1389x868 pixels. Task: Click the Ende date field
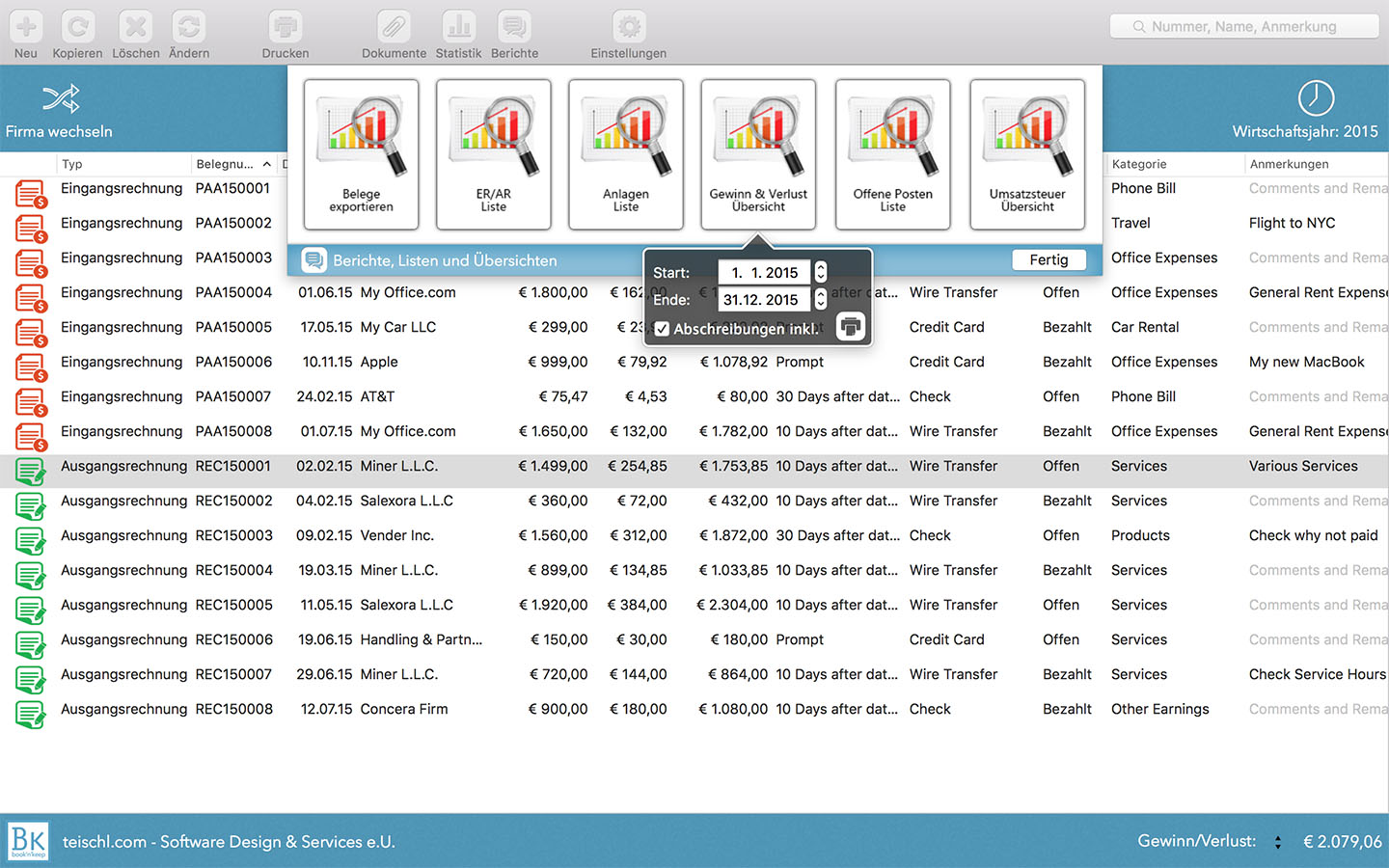click(765, 300)
